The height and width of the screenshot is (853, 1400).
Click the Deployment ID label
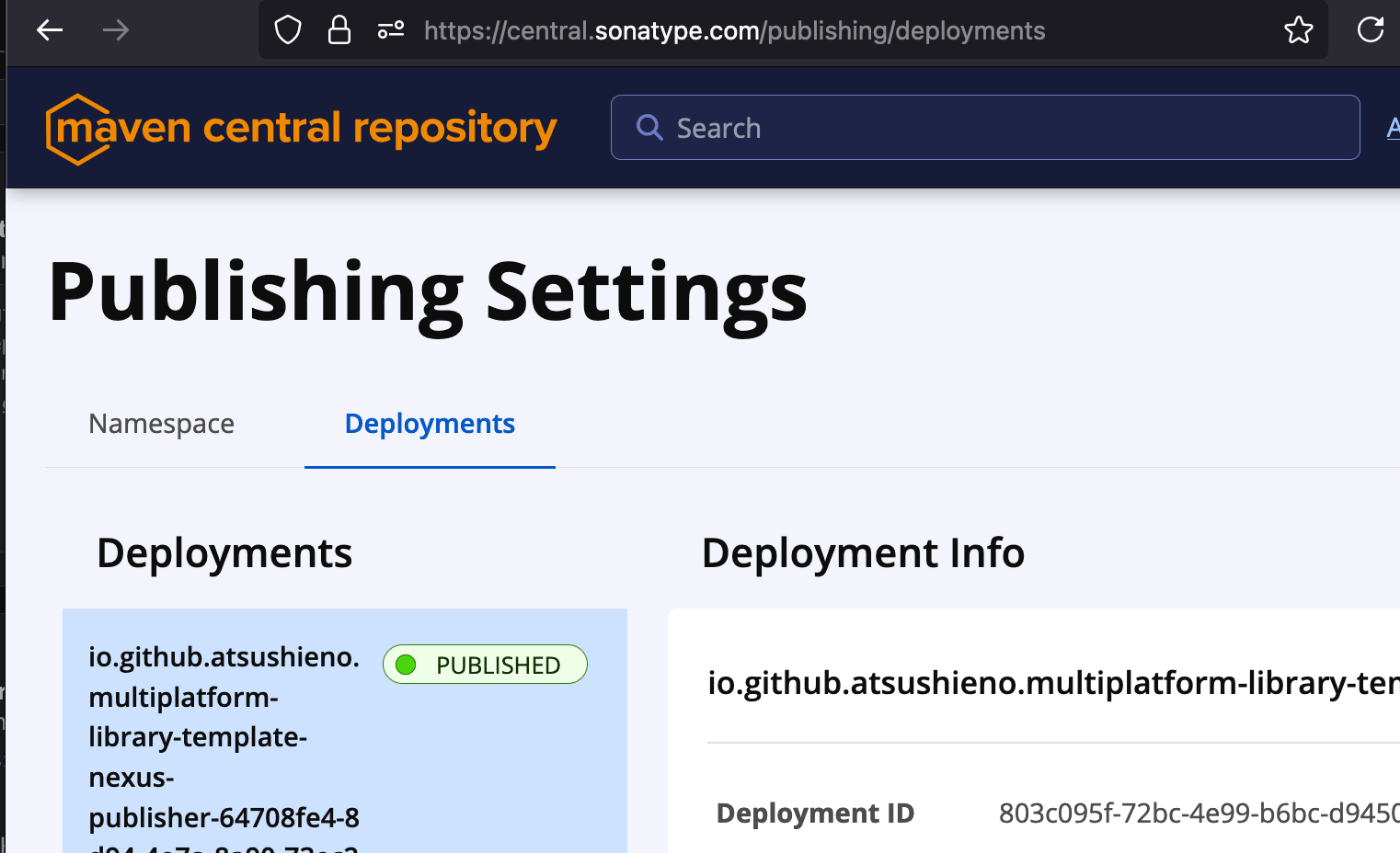coord(815,814)
